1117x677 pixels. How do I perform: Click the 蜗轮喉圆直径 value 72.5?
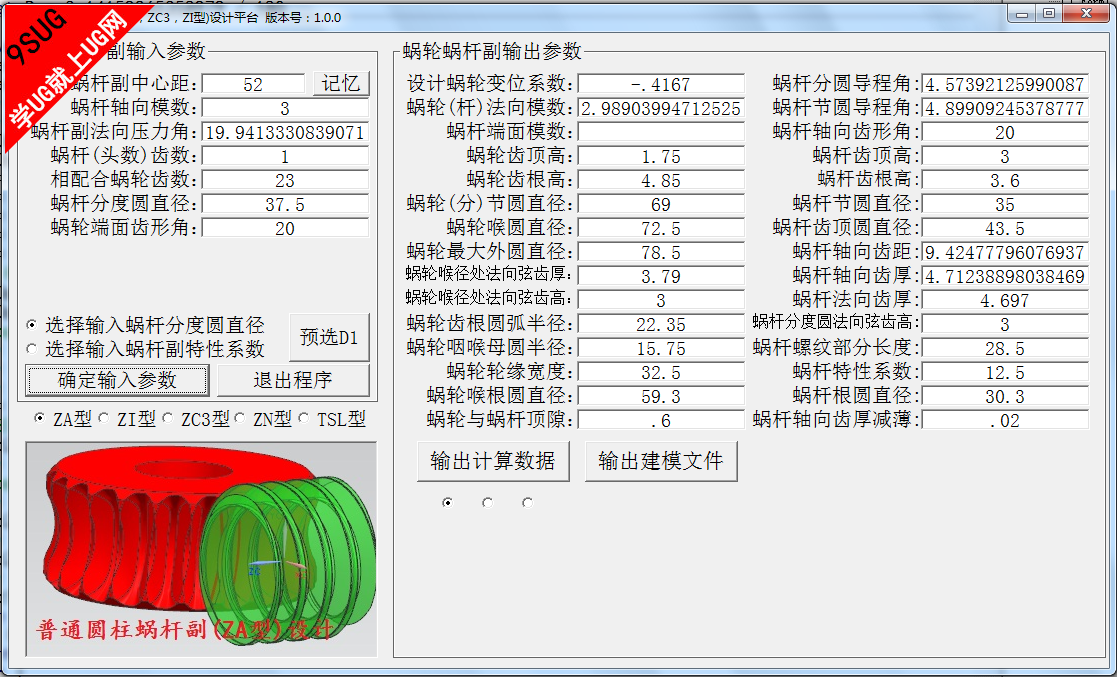point(661,228)
